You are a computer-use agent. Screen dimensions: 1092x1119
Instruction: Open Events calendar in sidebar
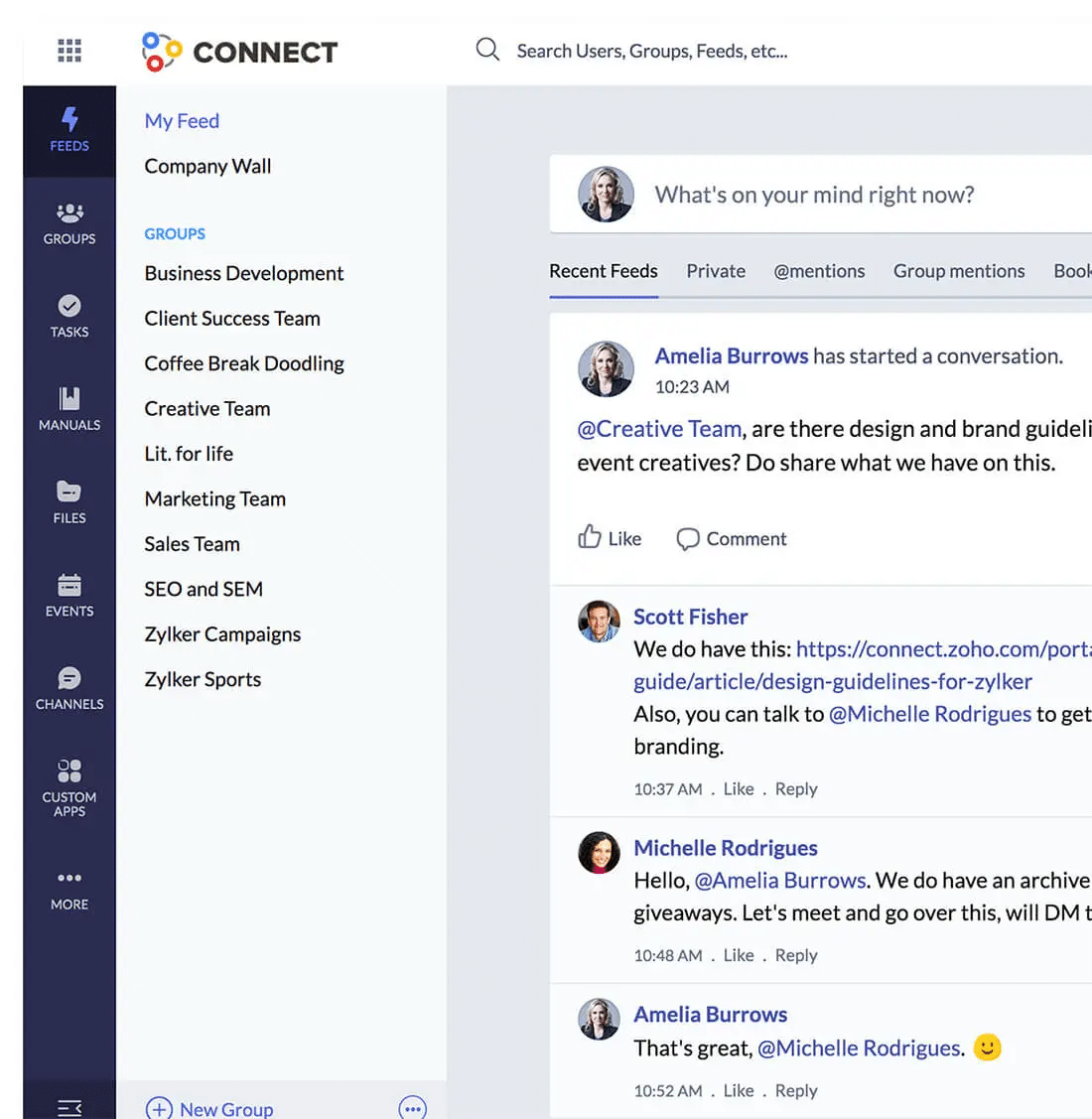click(x=69, y=595)
